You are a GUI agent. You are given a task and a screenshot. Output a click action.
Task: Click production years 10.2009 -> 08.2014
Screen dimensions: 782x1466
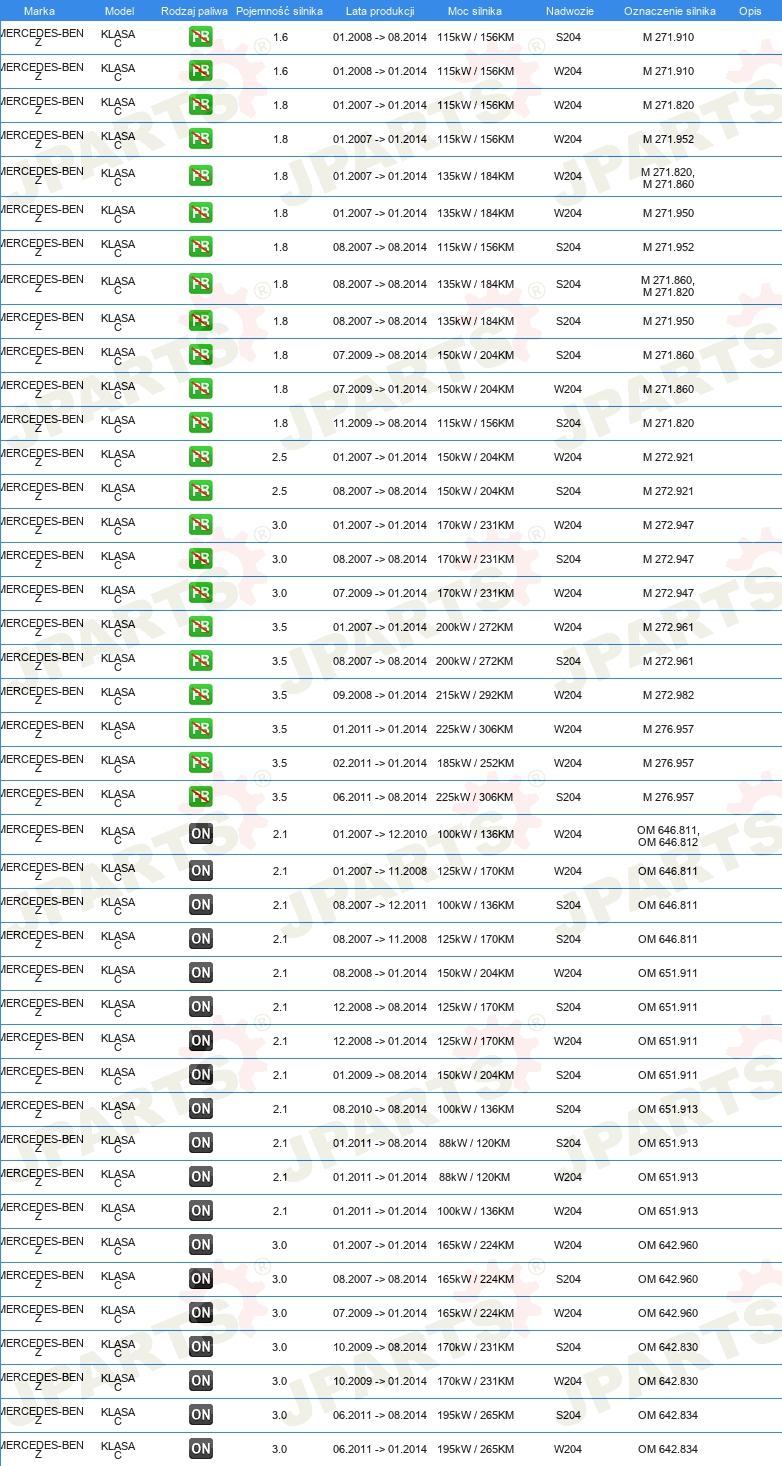pyautogui.click(x=380, y=1347)
